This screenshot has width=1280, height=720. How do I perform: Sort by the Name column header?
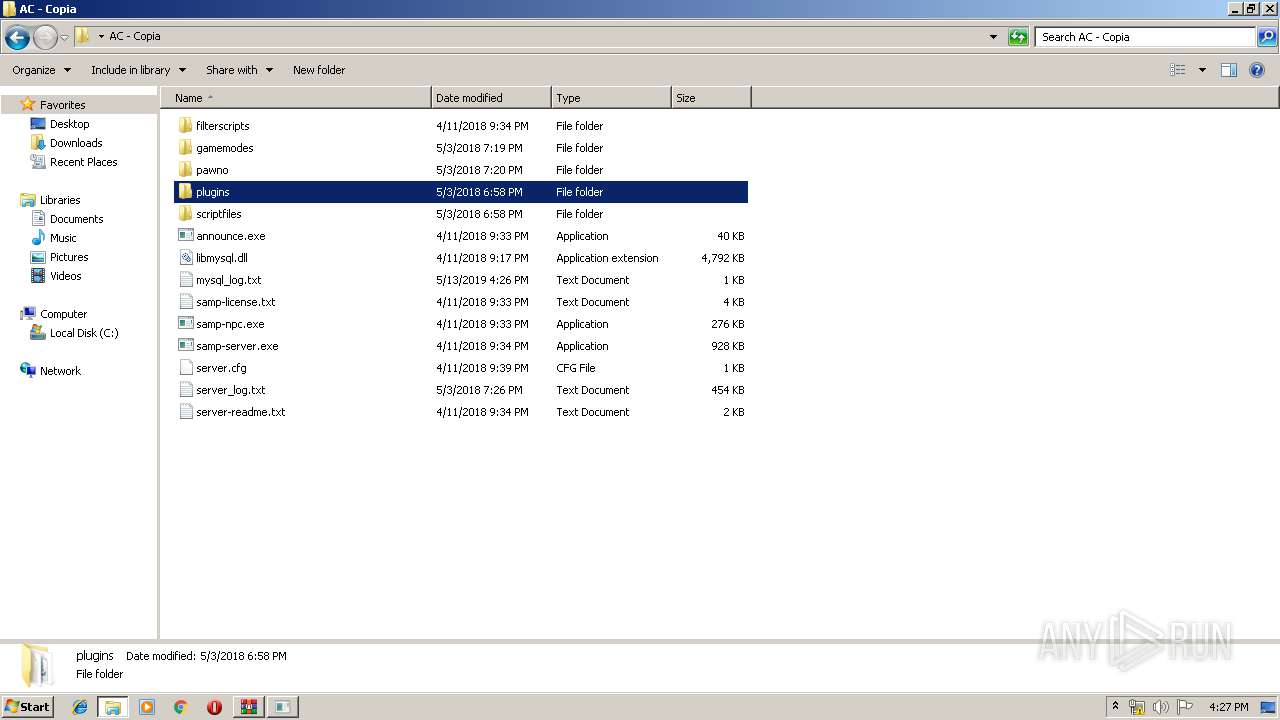click(x=295, y=98)
